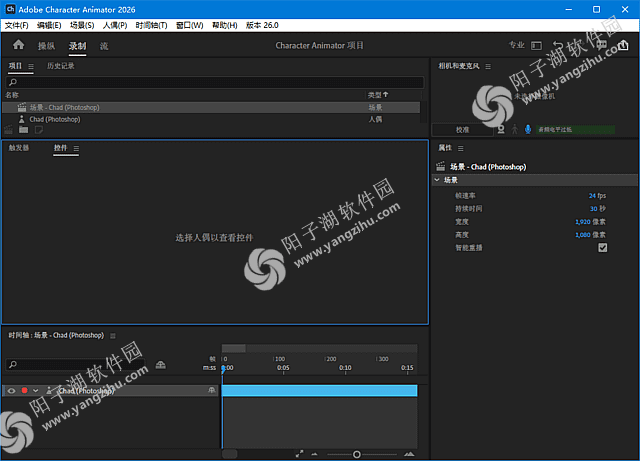Click the magnifier icon in timeline search
640x461 pixels.
tap(13, 364)
